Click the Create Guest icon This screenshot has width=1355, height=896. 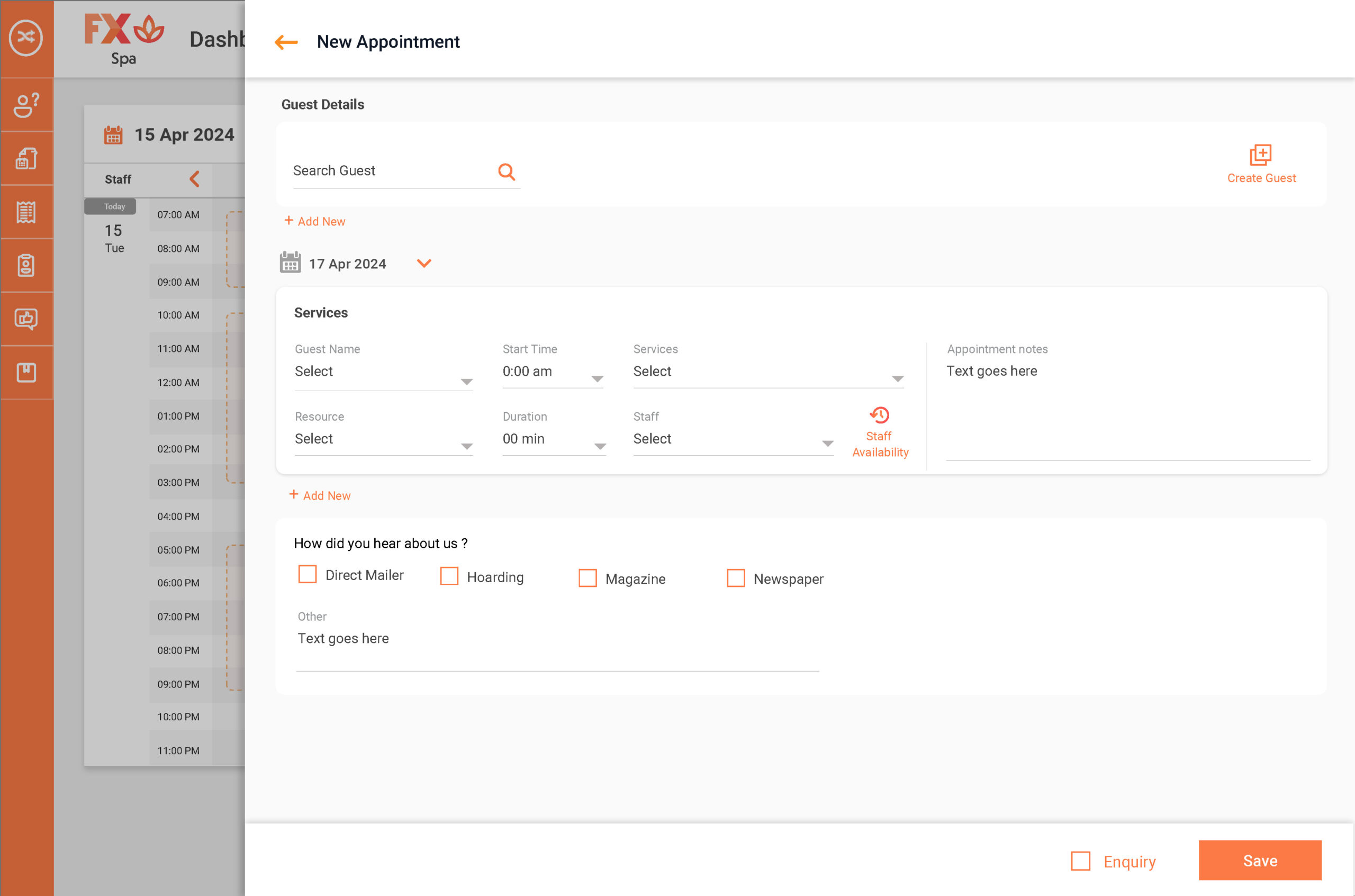pyautogui.click(x=1260, y=155)
